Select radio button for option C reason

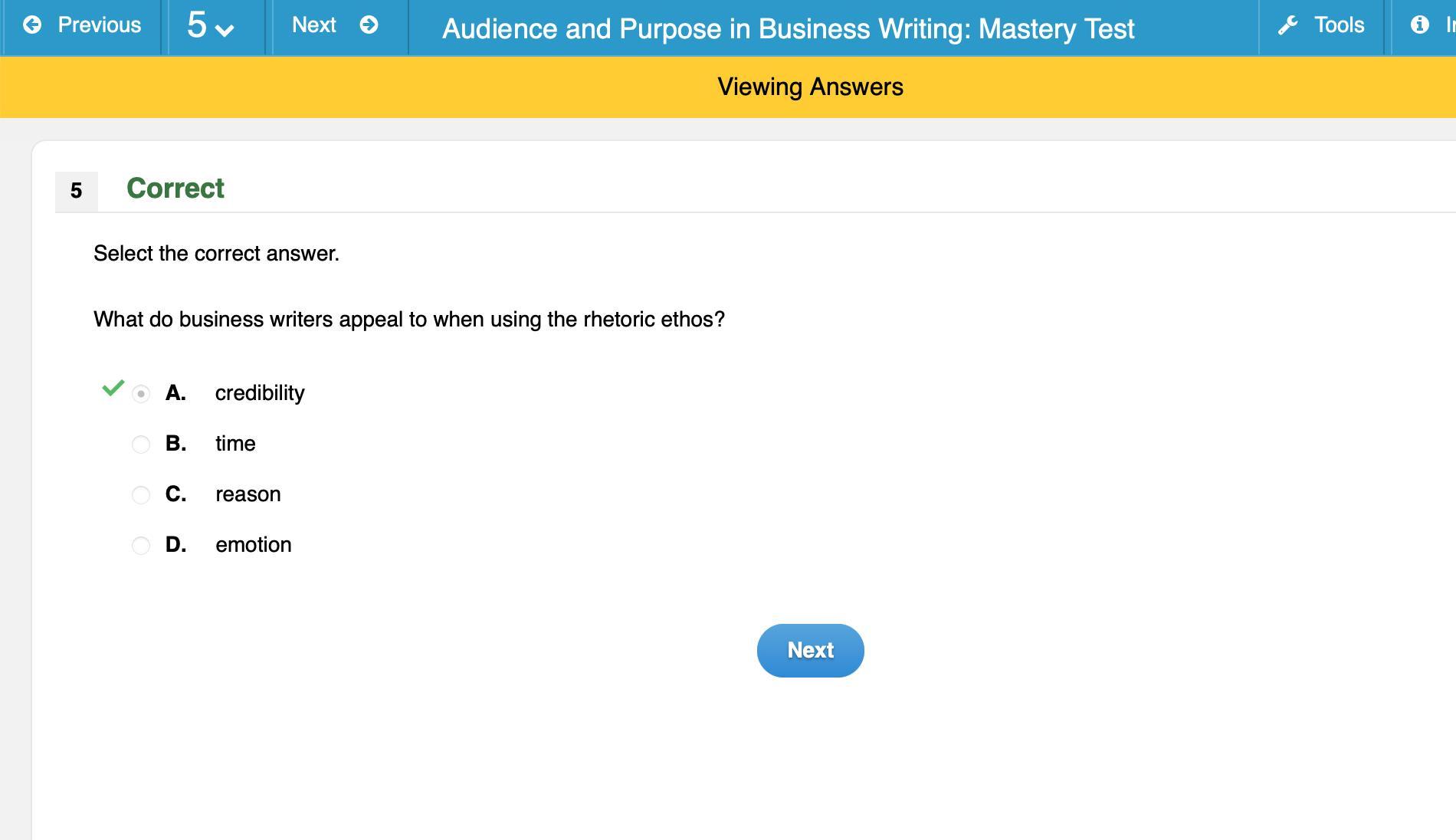tap(141, 495)
